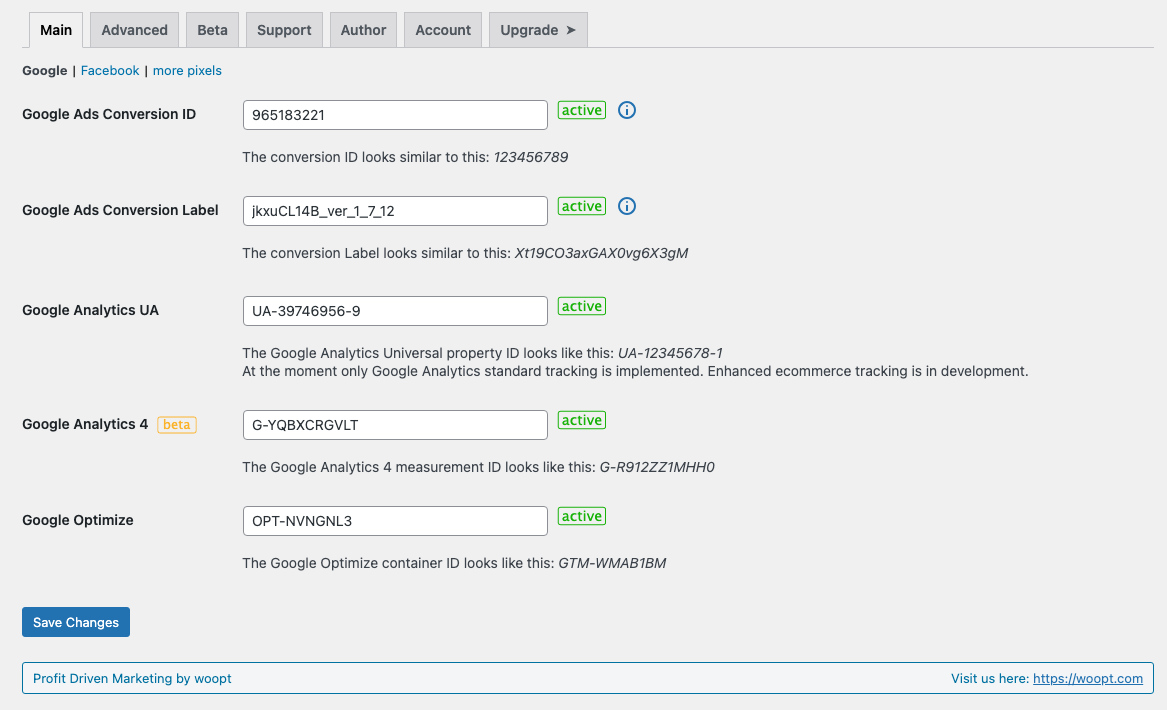Open info tooltip beside Google Ads Conversion Label
The image size is (1167, 710).
tap(627, 206)
